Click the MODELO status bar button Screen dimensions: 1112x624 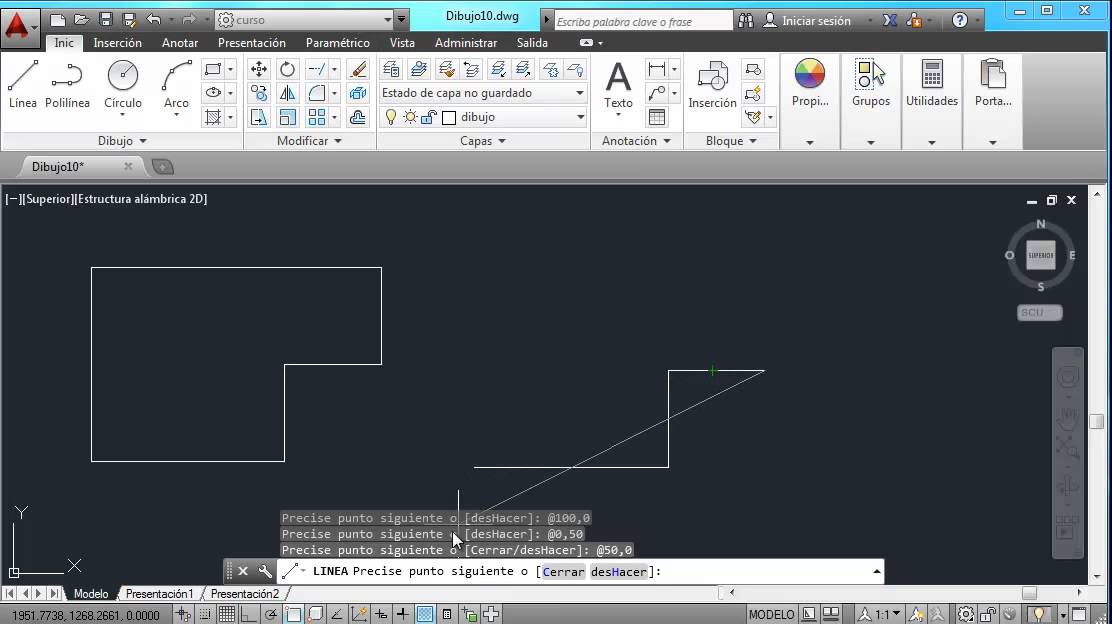click(772, 615)
